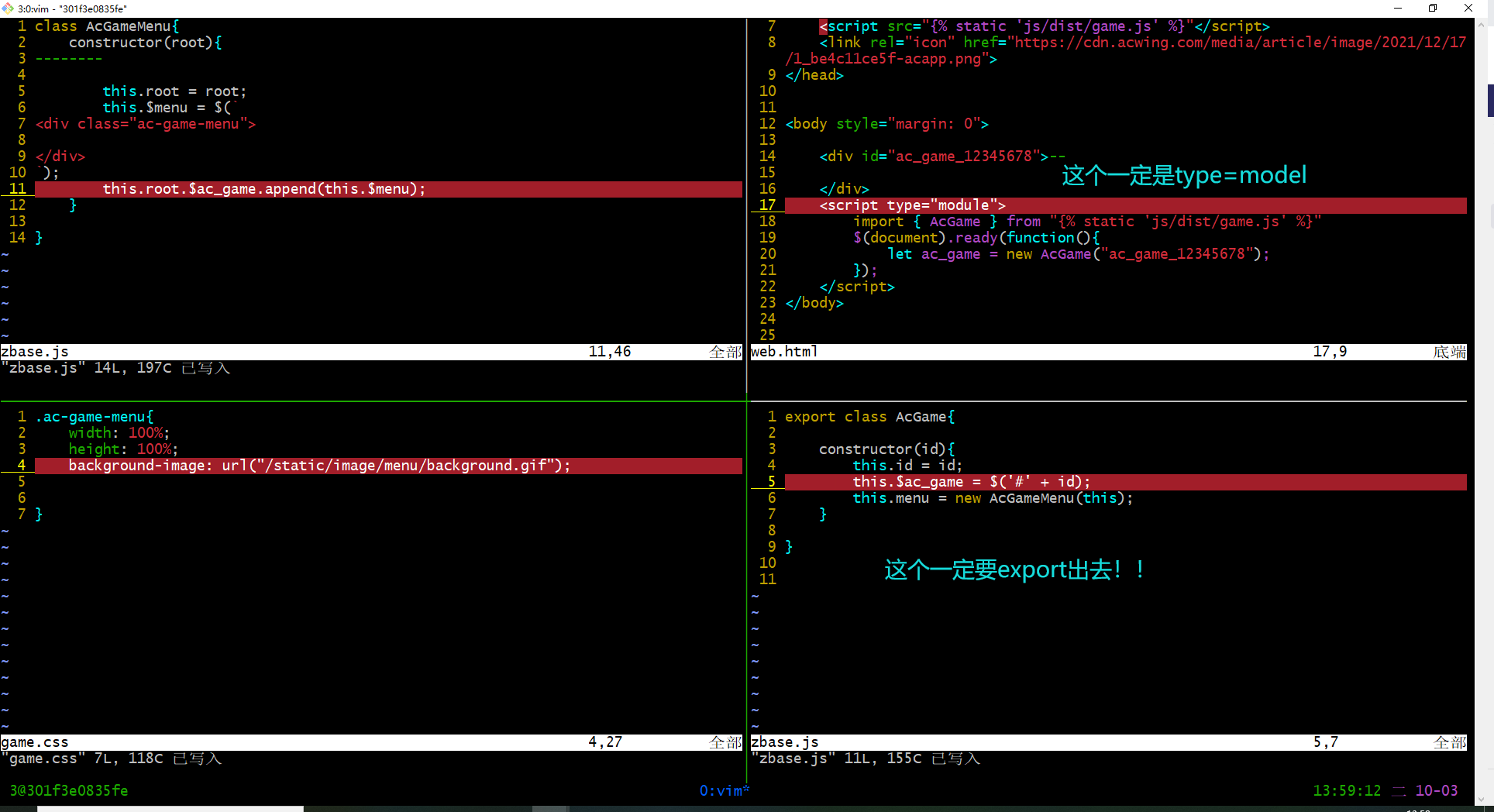Click the highlighted '<script type="module">' line
1494x812 pixels.
point(1126,205)
